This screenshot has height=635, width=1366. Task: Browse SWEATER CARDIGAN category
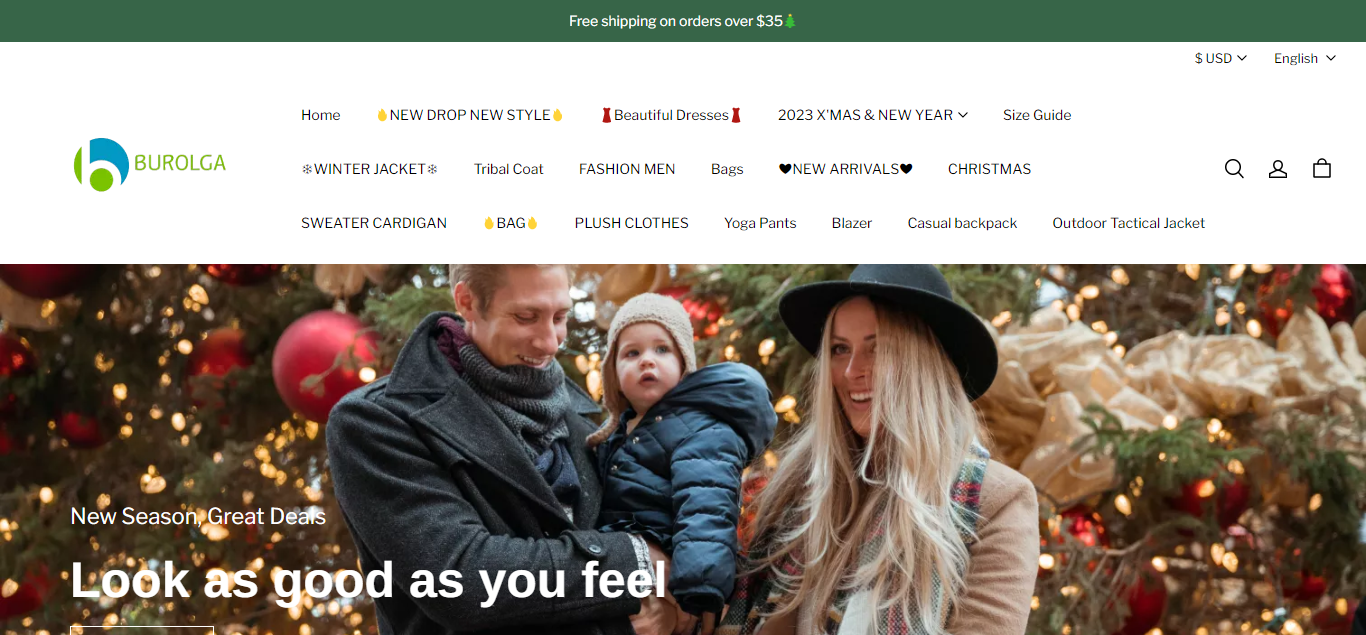pos(374,223)
